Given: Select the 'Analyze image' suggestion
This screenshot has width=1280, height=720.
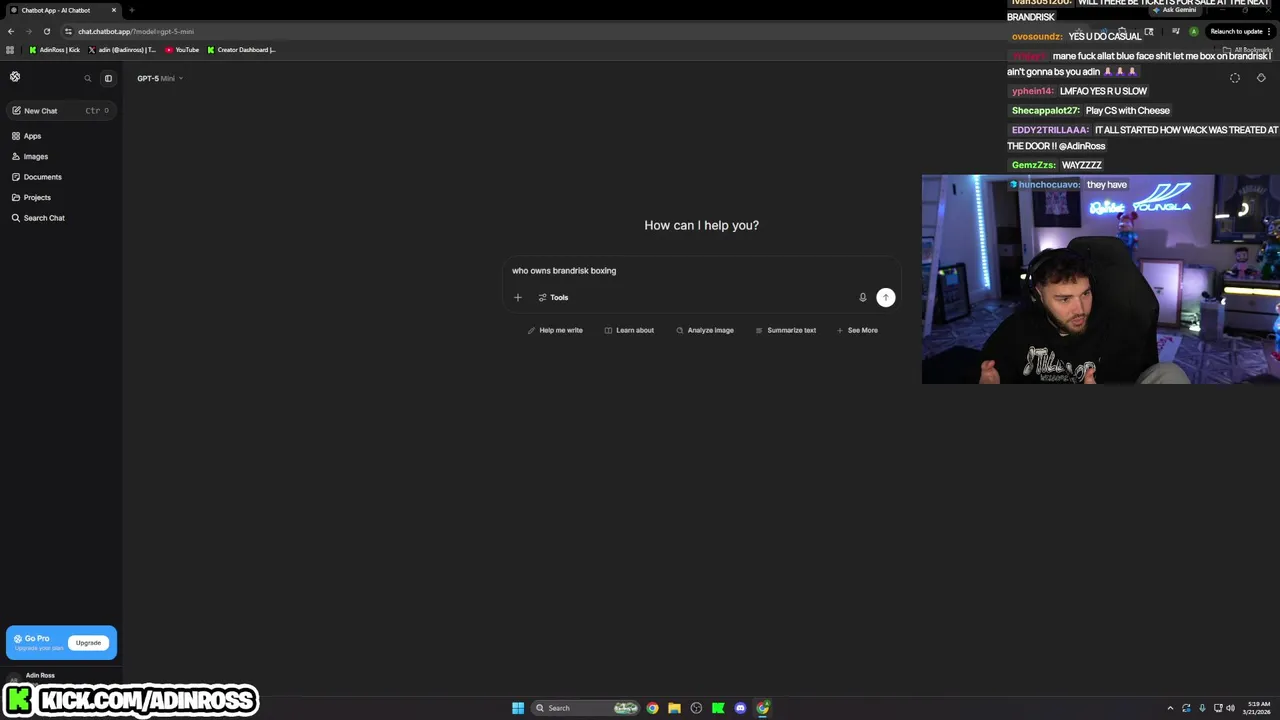Looking at the screenshot, I should 705,330.
